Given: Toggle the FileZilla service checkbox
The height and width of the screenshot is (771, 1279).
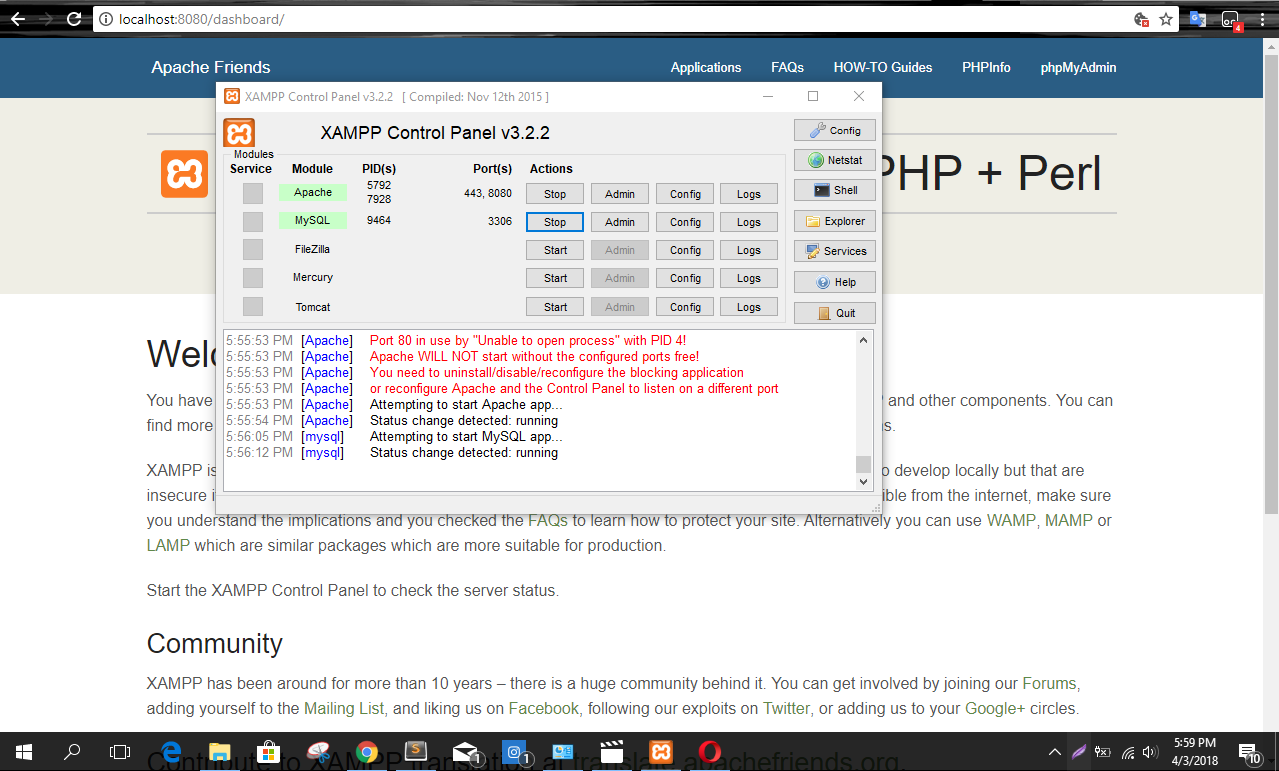Looking at the screenshot, I should click(x=253, y=249).
